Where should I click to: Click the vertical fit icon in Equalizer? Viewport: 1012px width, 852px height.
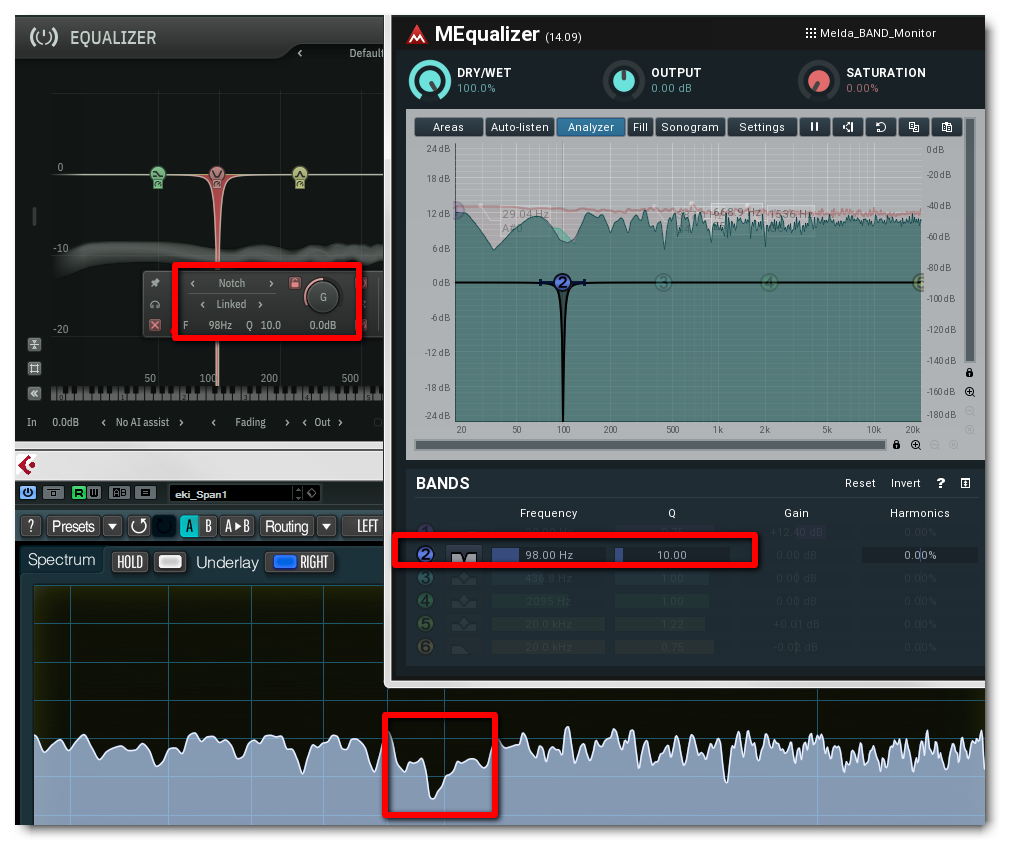pyautogui.click(x=34, y=345)
